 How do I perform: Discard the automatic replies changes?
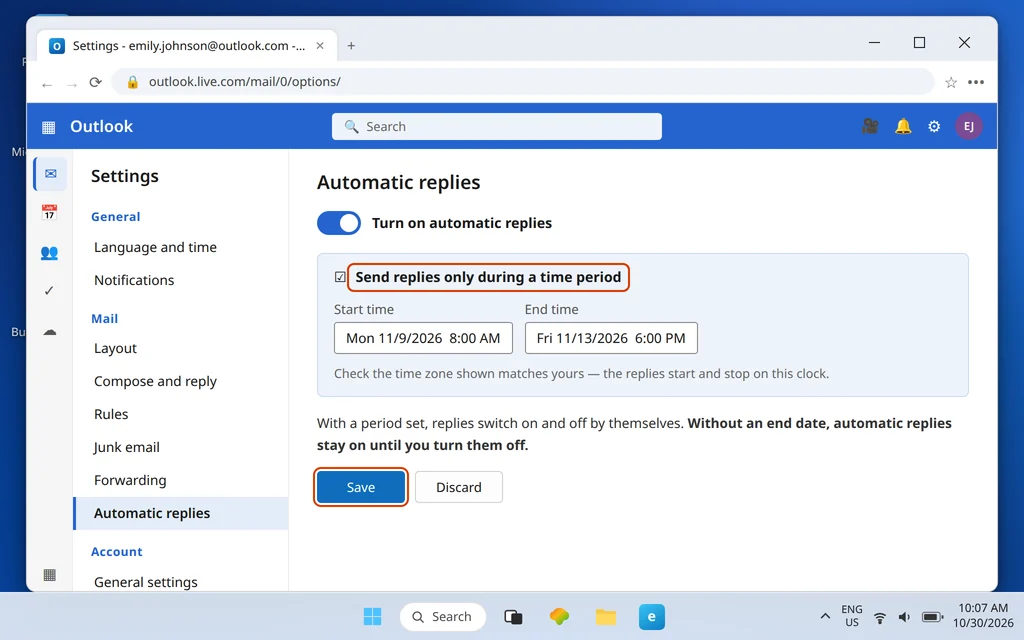[458, 487]
